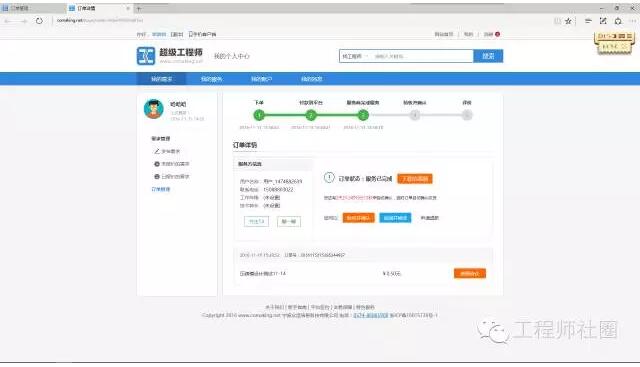Click the blue 搜索 search button
This screenshot has width=640, height=367.
(488, 56)
